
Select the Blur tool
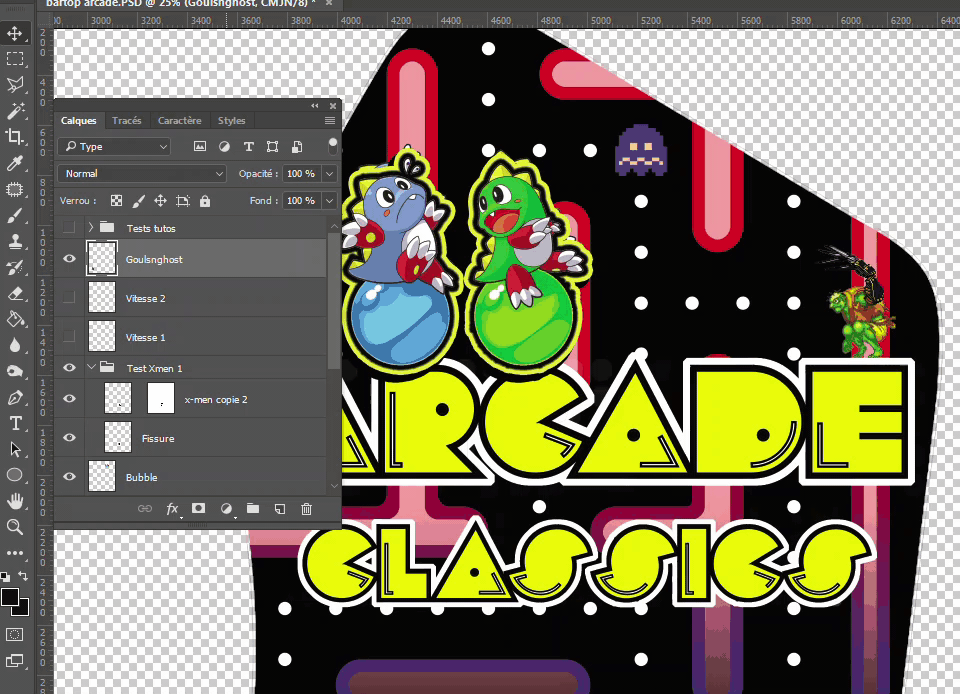click(15, 345)
